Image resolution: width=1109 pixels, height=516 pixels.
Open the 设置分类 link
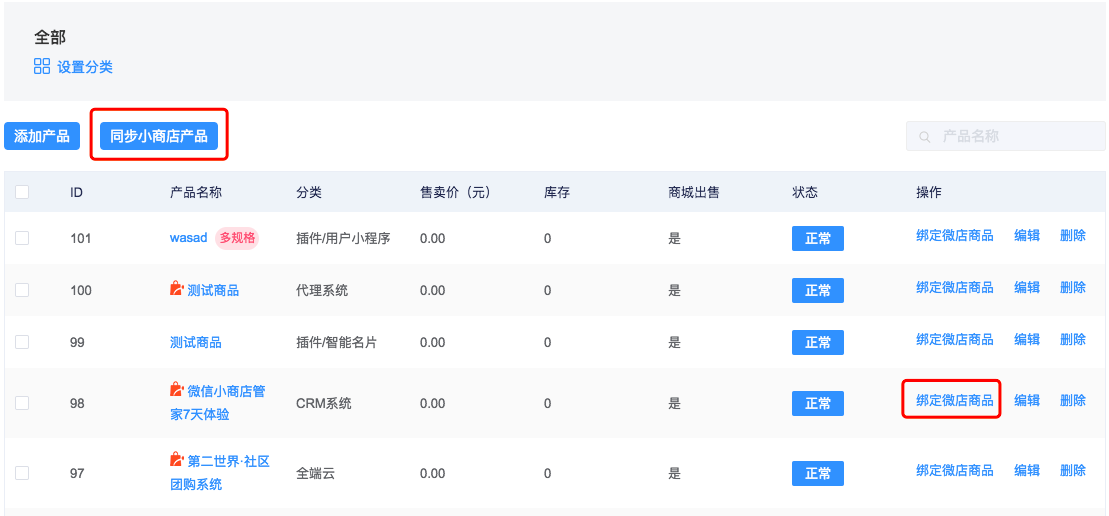tap(85, 67)
